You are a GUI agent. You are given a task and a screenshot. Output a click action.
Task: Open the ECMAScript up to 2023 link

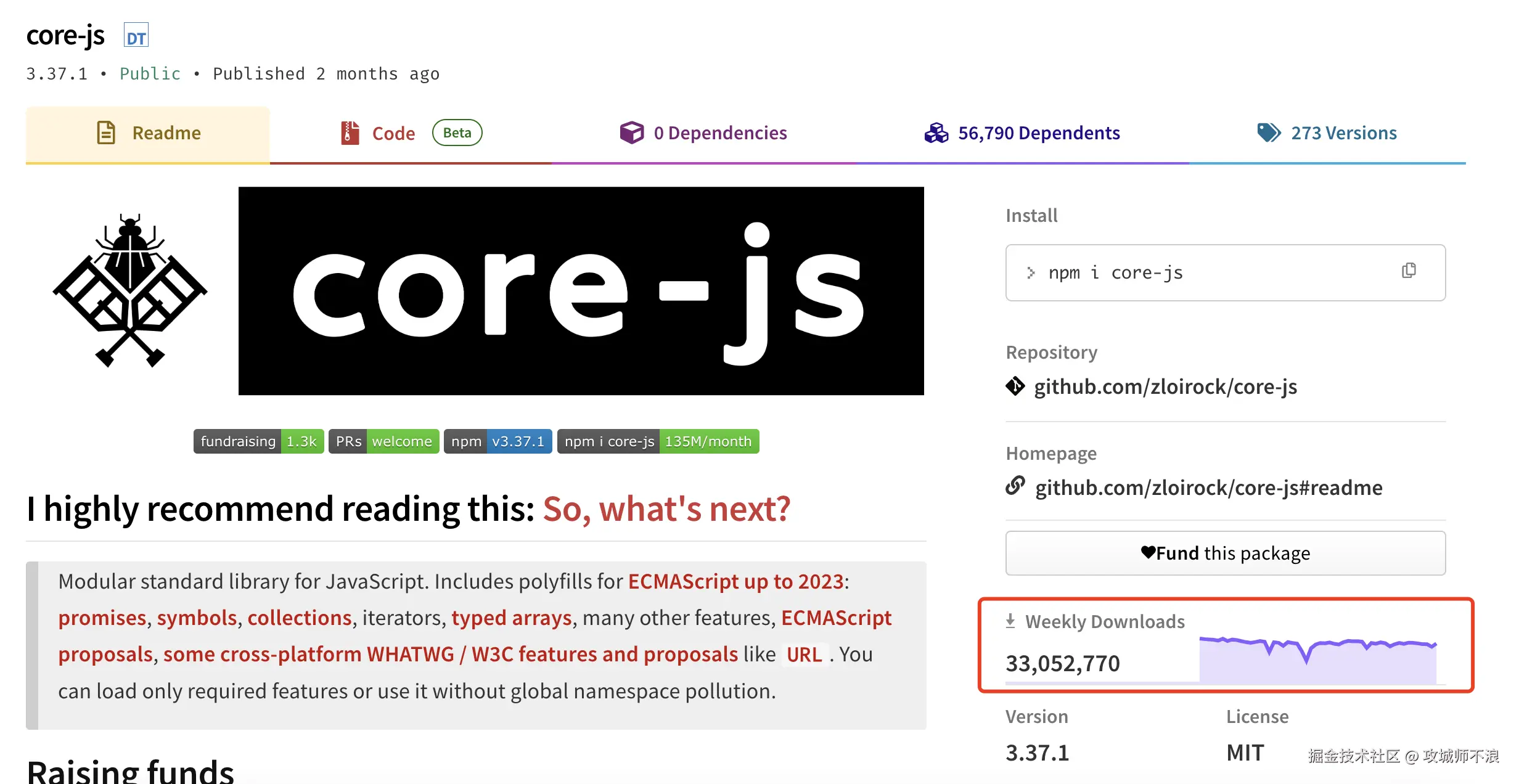[x=735, y=582]
